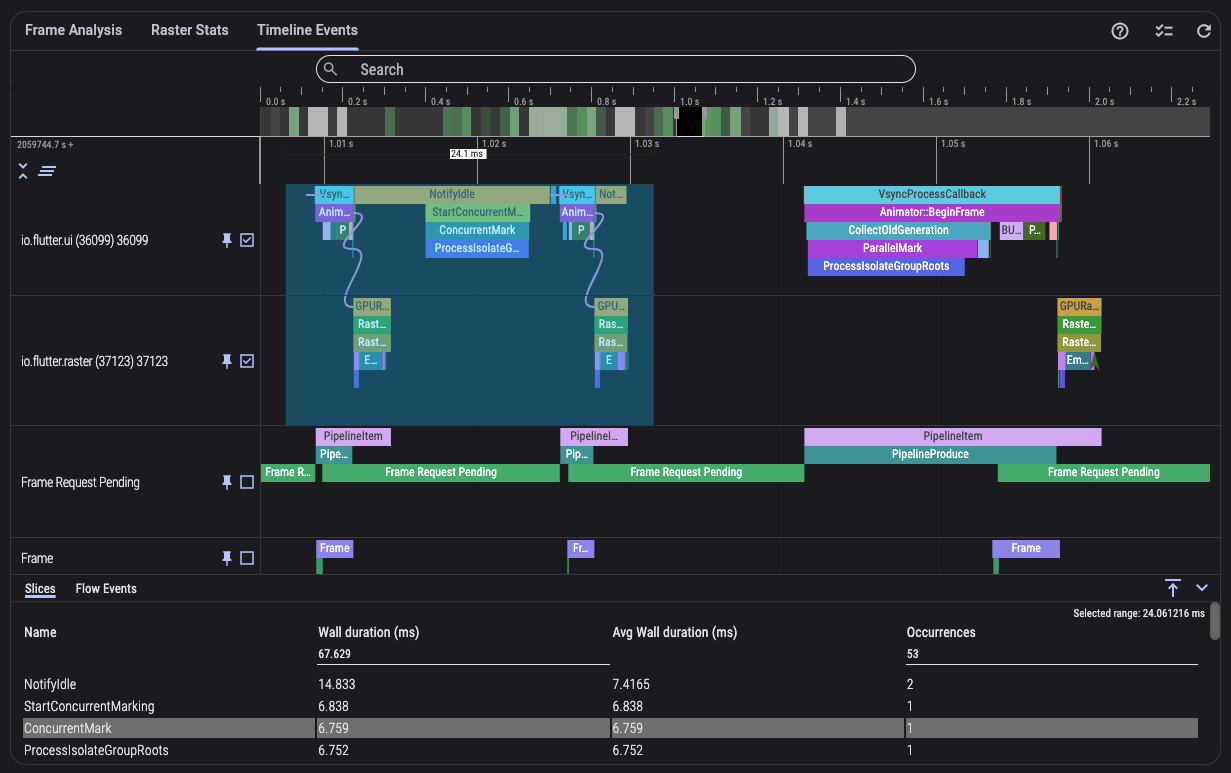Sort by Wall duration (ms) column
Image resolution: width=1231 pixels, height=773 pixels.
tap(368, 632)
